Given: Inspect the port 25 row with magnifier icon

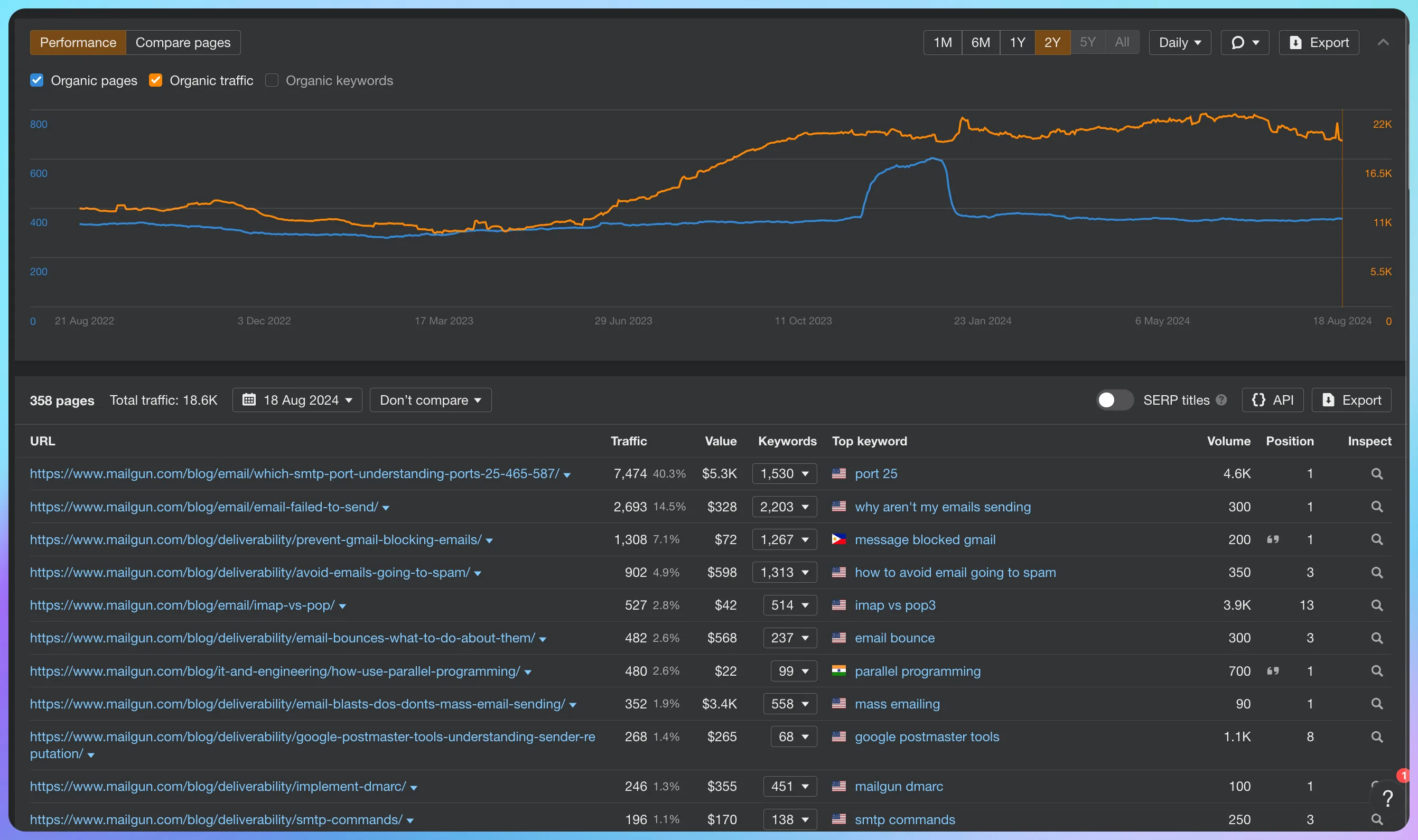Looking at the screenshot, I should 1377,474.
